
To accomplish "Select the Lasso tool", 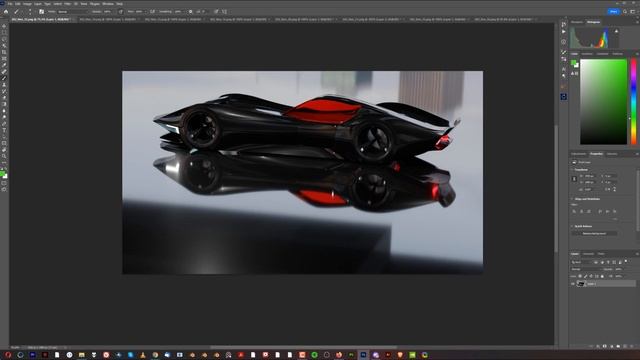I will click(4, 39).
